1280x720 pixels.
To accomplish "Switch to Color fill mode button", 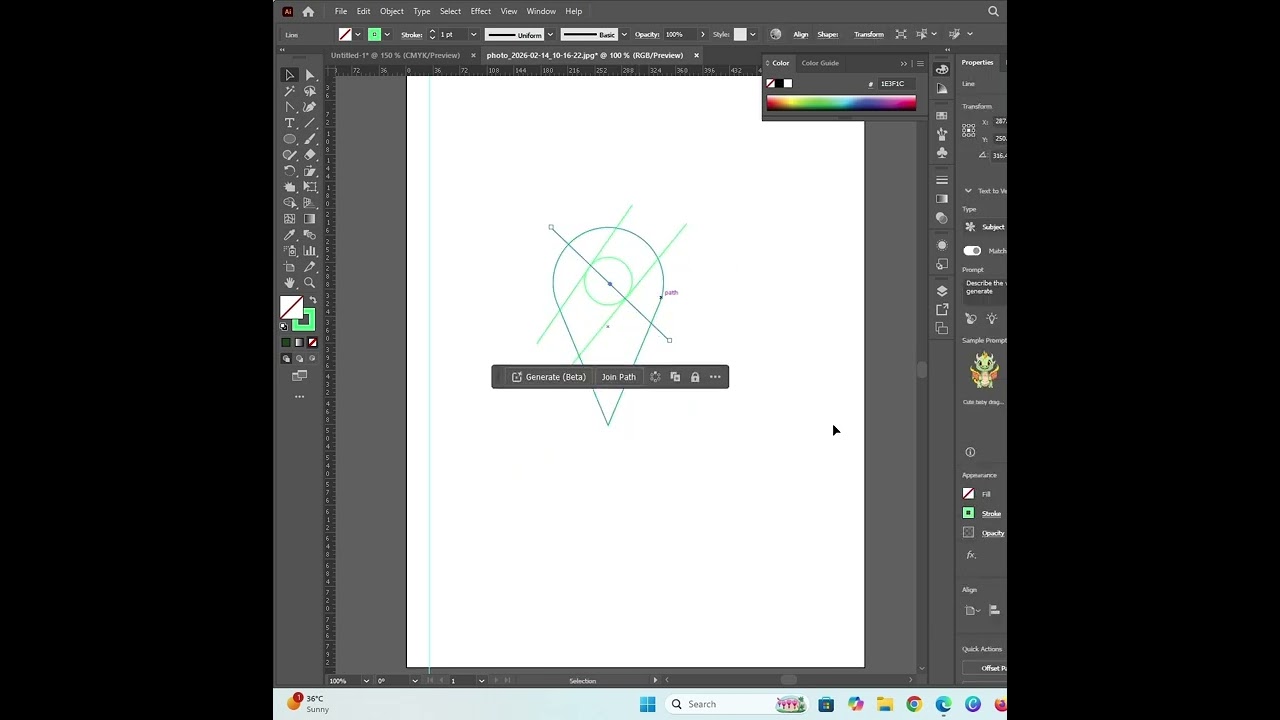I will 286,342.
